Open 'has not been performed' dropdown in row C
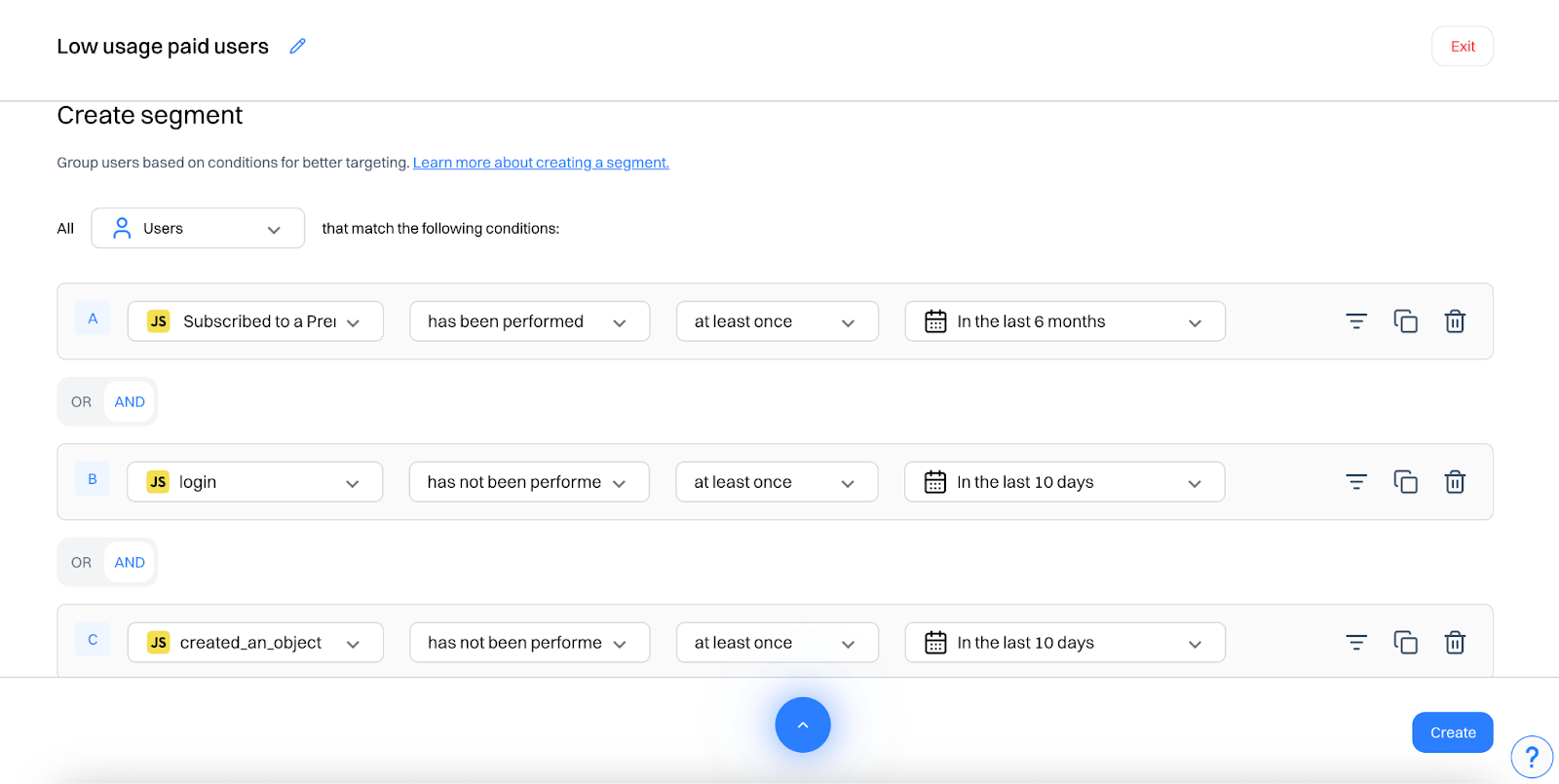 (529, 643)
